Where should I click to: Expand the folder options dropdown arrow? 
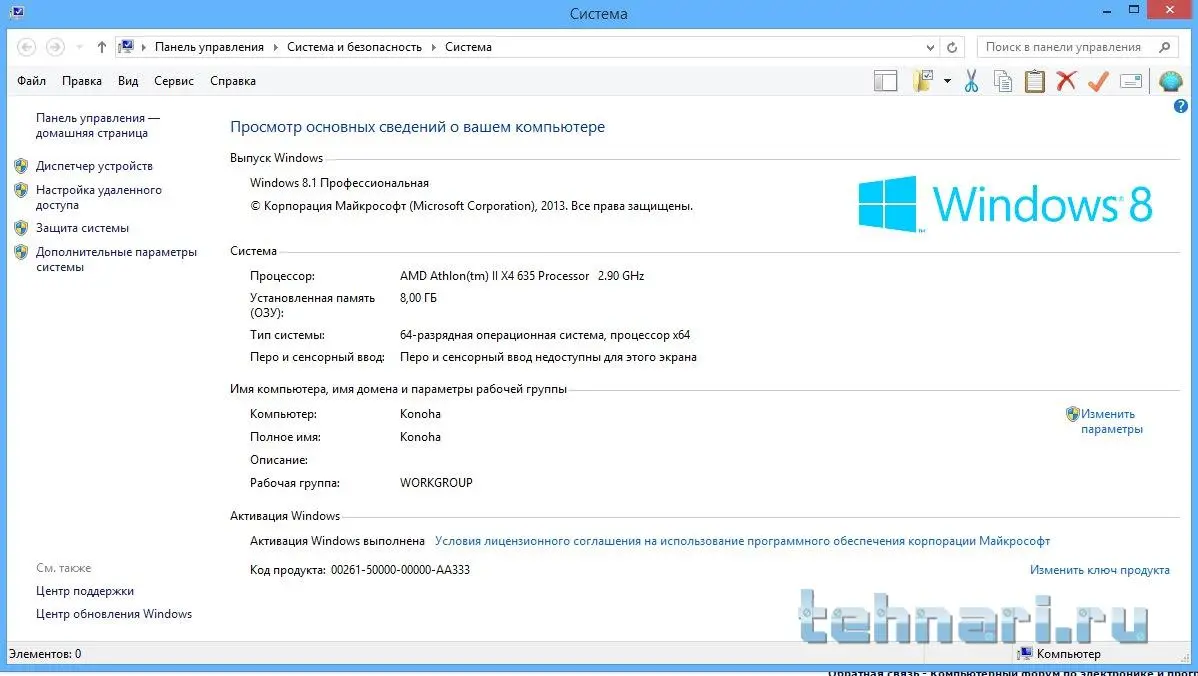point(947,81)
